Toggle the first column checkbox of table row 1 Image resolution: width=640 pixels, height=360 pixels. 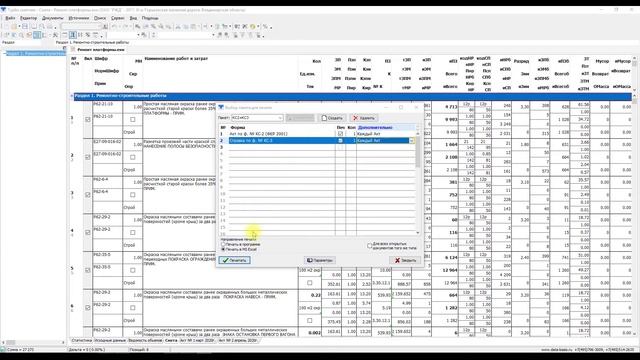[88, 120]
